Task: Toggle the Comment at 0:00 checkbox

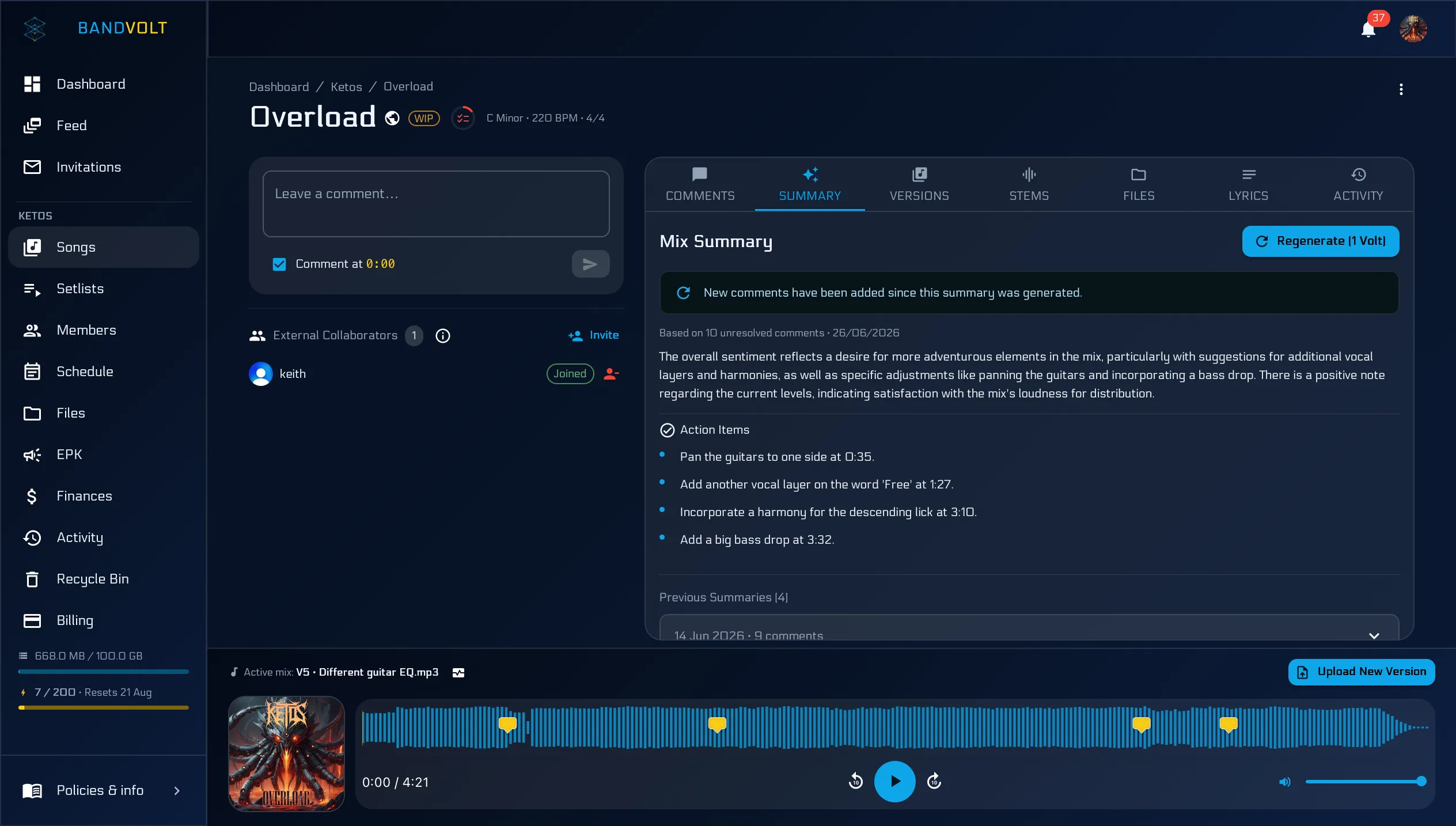Action: click(279, 264)
